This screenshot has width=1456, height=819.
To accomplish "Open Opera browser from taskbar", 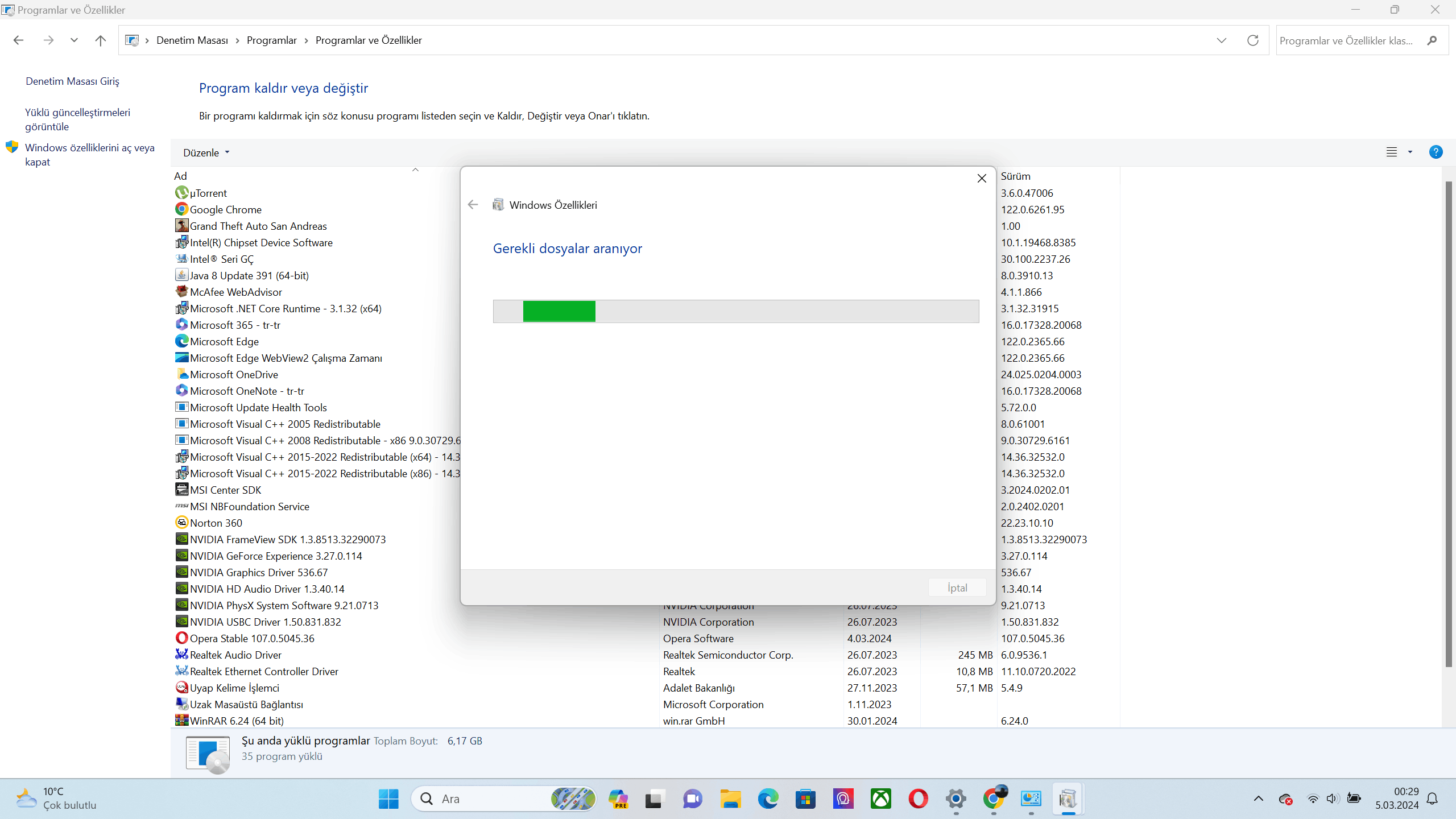I will click(918, 799).
